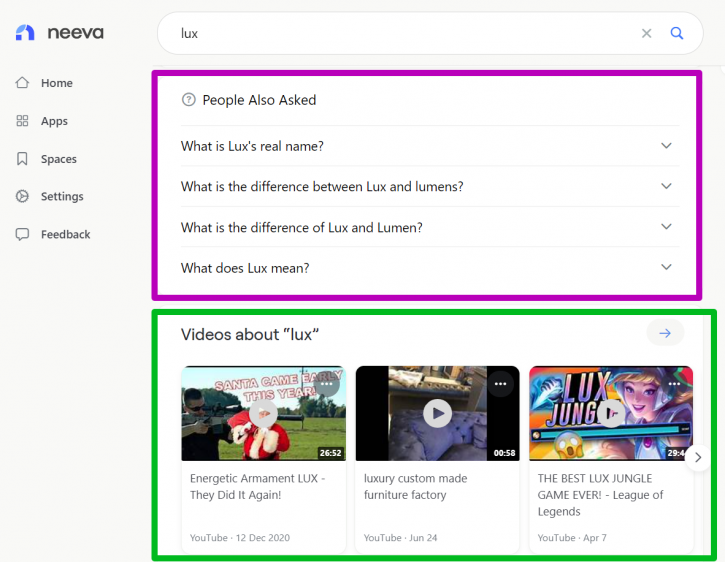Open more options on Energetic Armament LUX video
This screenshot has width=725, height=562.
pyautogui.click(x=326, y=384)
